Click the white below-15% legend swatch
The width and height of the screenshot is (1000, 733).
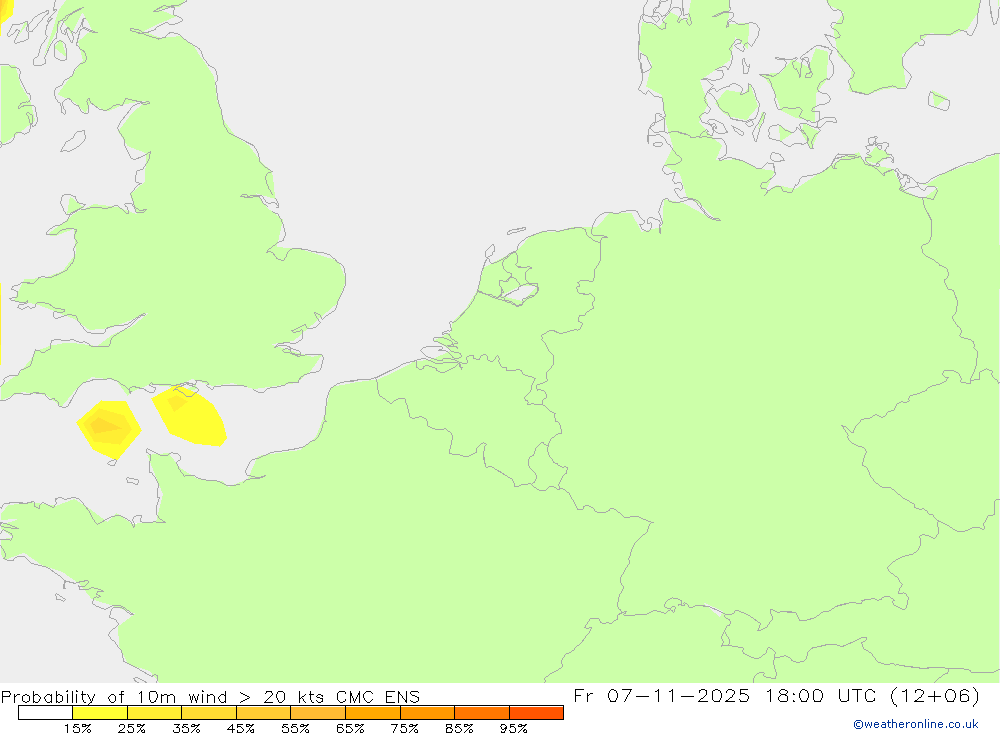tap(45, 712)
